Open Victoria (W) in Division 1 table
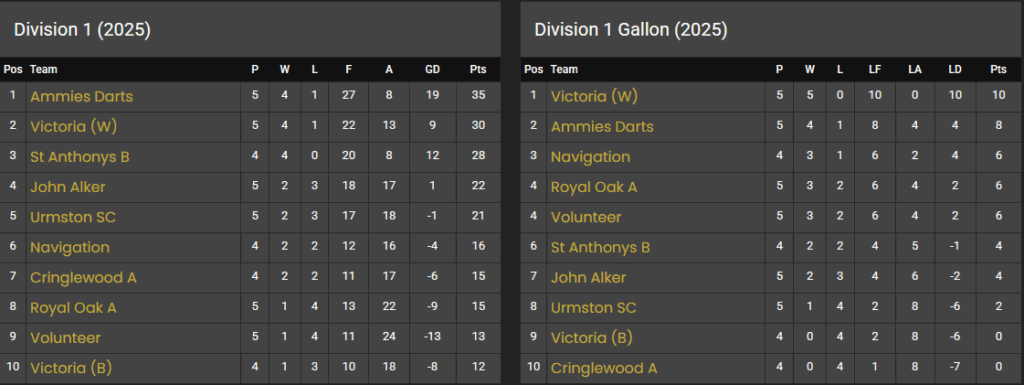 74,127
